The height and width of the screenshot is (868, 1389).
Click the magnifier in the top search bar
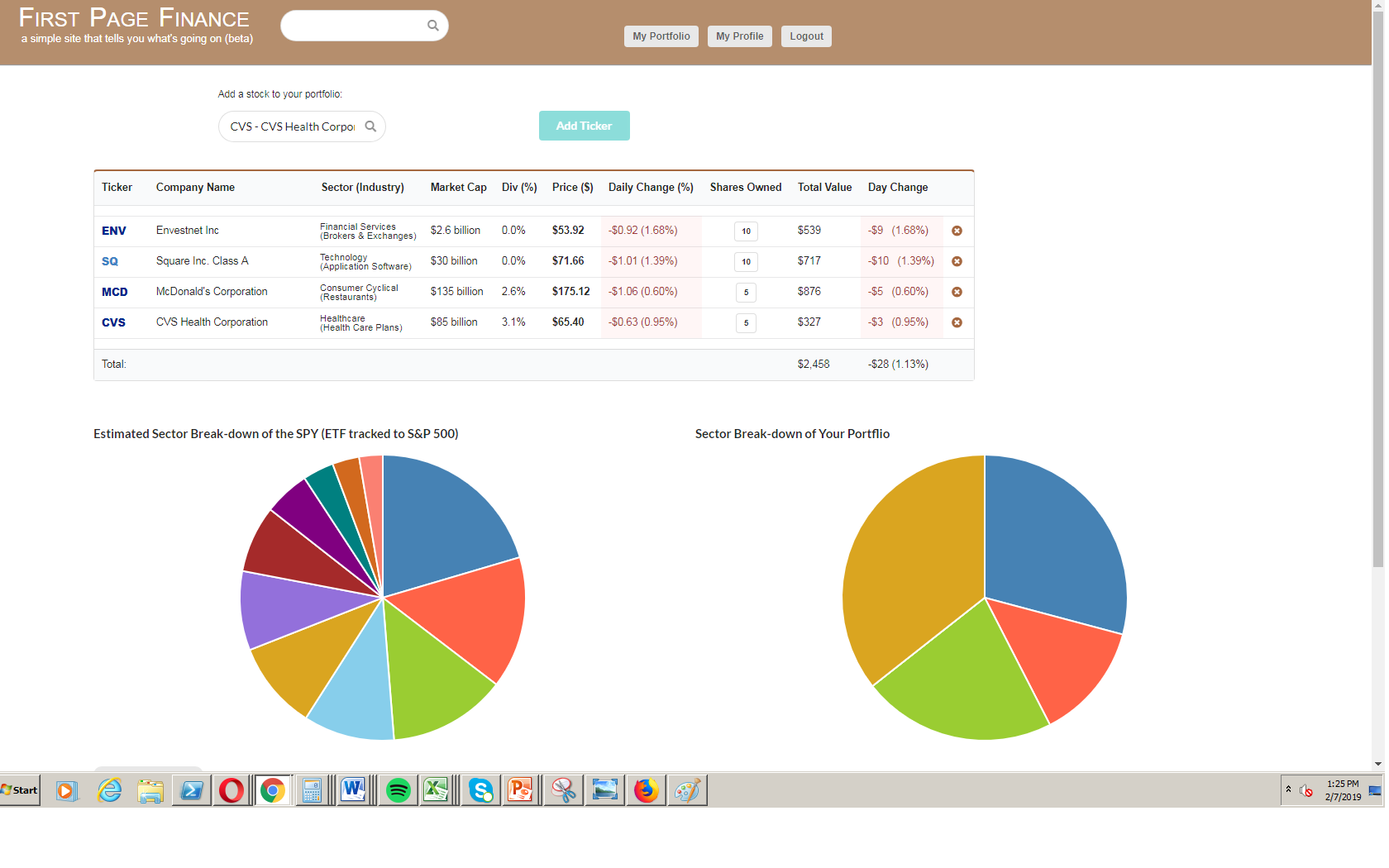tap(432, 25)
